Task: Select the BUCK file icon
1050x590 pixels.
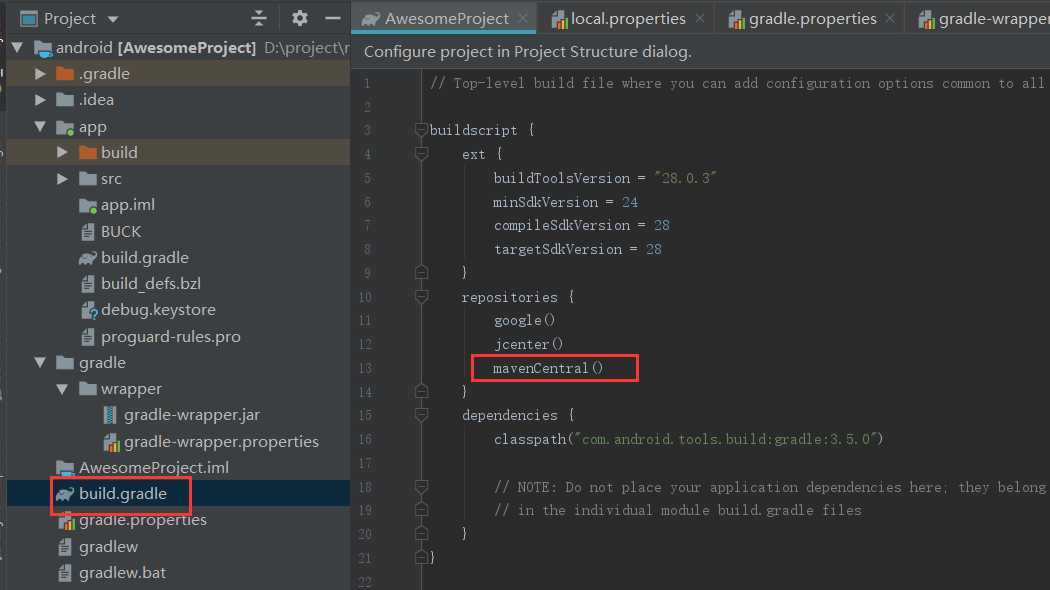Action: pyautogui.click(x=88, y=232)
